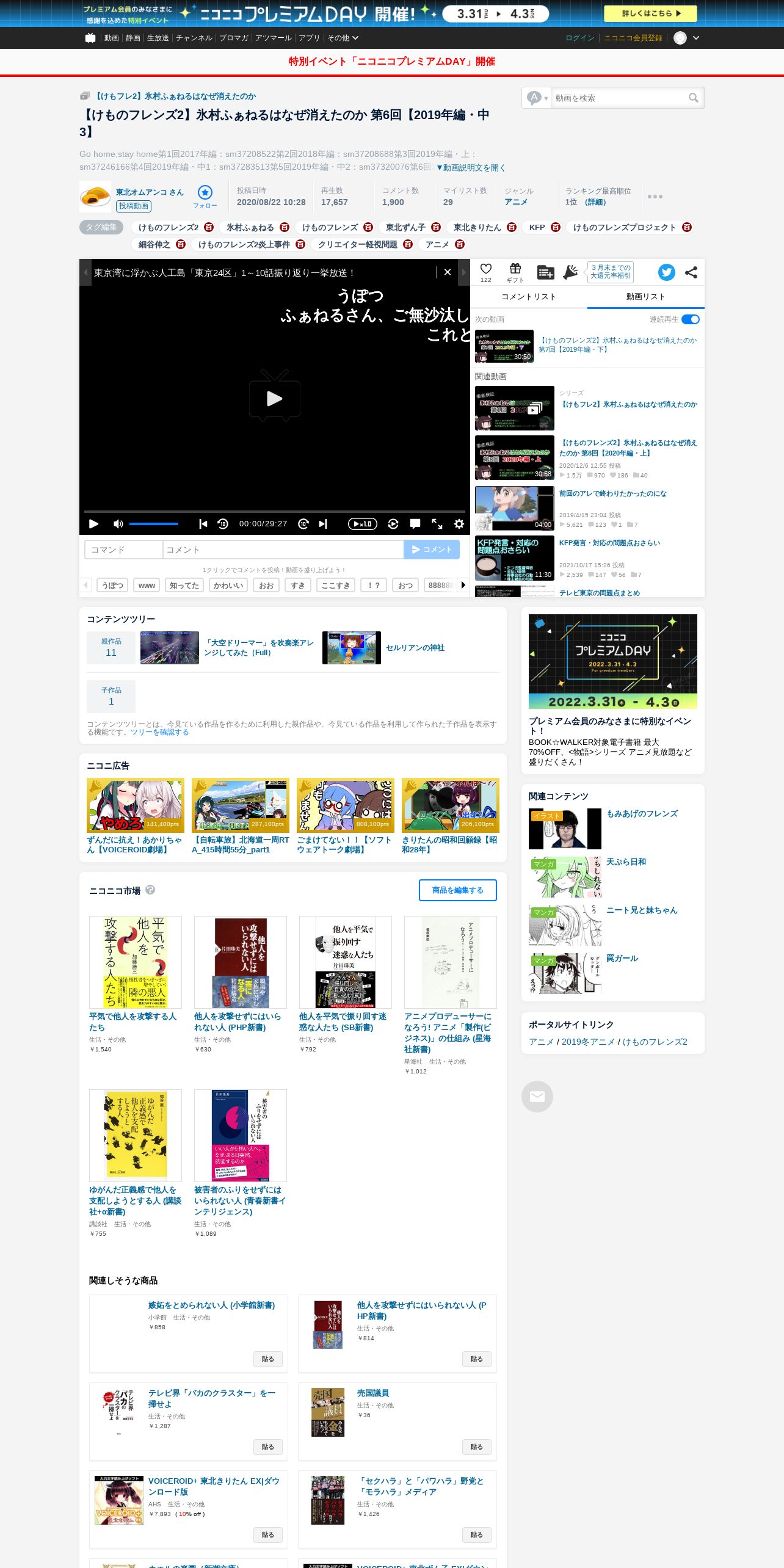The height and width of the screenshot is (1568, 784).
Task: Post the うぽつ quick comment
Action: (112, 585)
